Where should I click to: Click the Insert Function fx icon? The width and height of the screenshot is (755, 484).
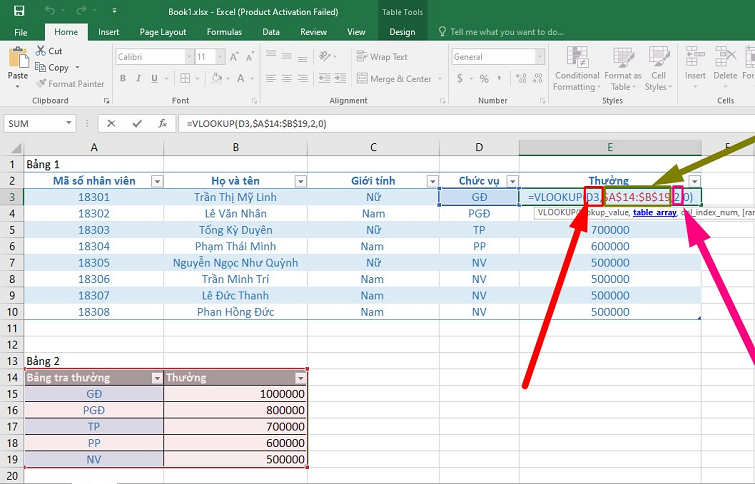163,124
